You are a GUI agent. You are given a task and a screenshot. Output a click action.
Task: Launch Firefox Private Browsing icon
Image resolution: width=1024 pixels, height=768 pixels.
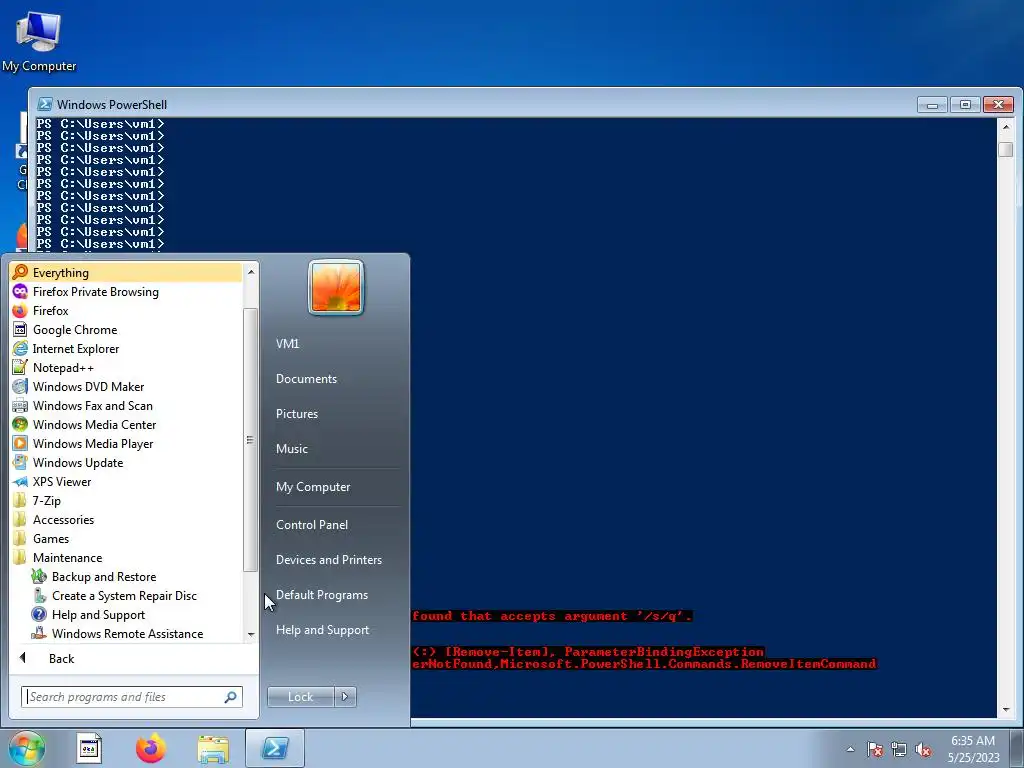click(x=20, y=291)
